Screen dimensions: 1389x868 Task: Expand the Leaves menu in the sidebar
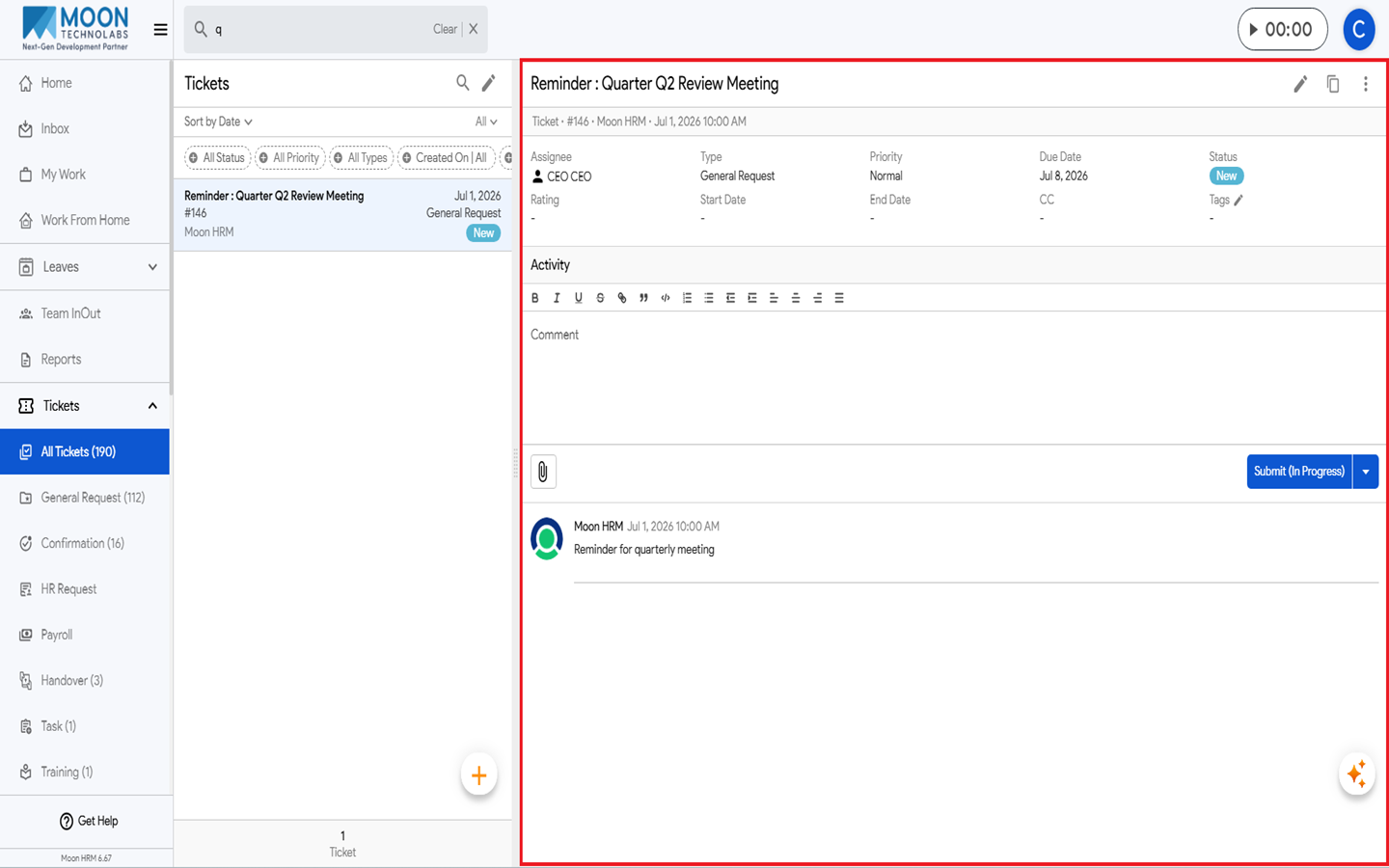pos(86,267)
